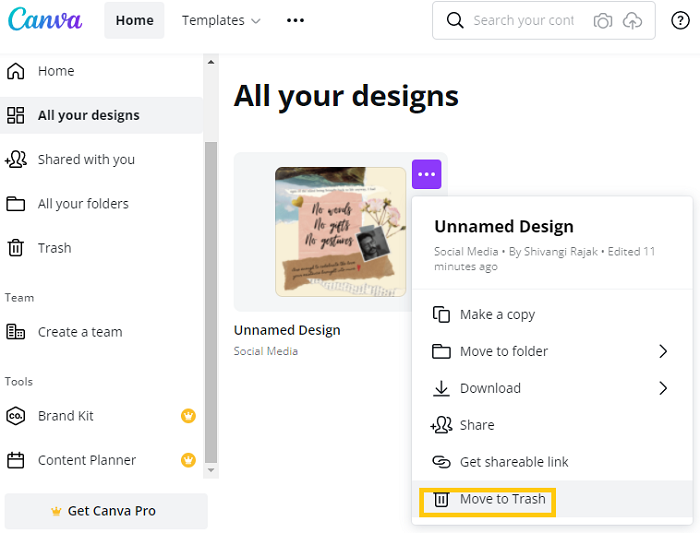This screenshot has height=533, width=700.
Task: Choose Make a copy from menu
Action: 497,314
